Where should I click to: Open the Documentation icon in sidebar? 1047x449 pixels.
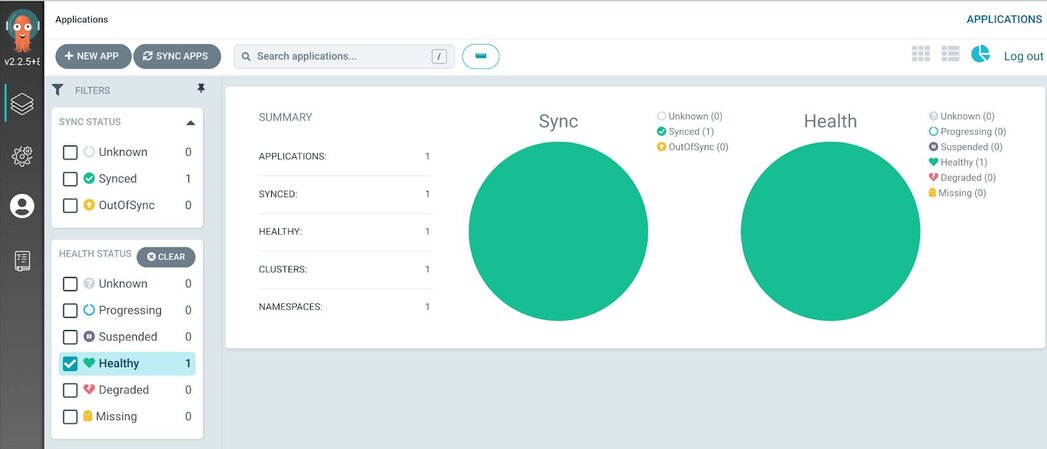coord(22,260)
